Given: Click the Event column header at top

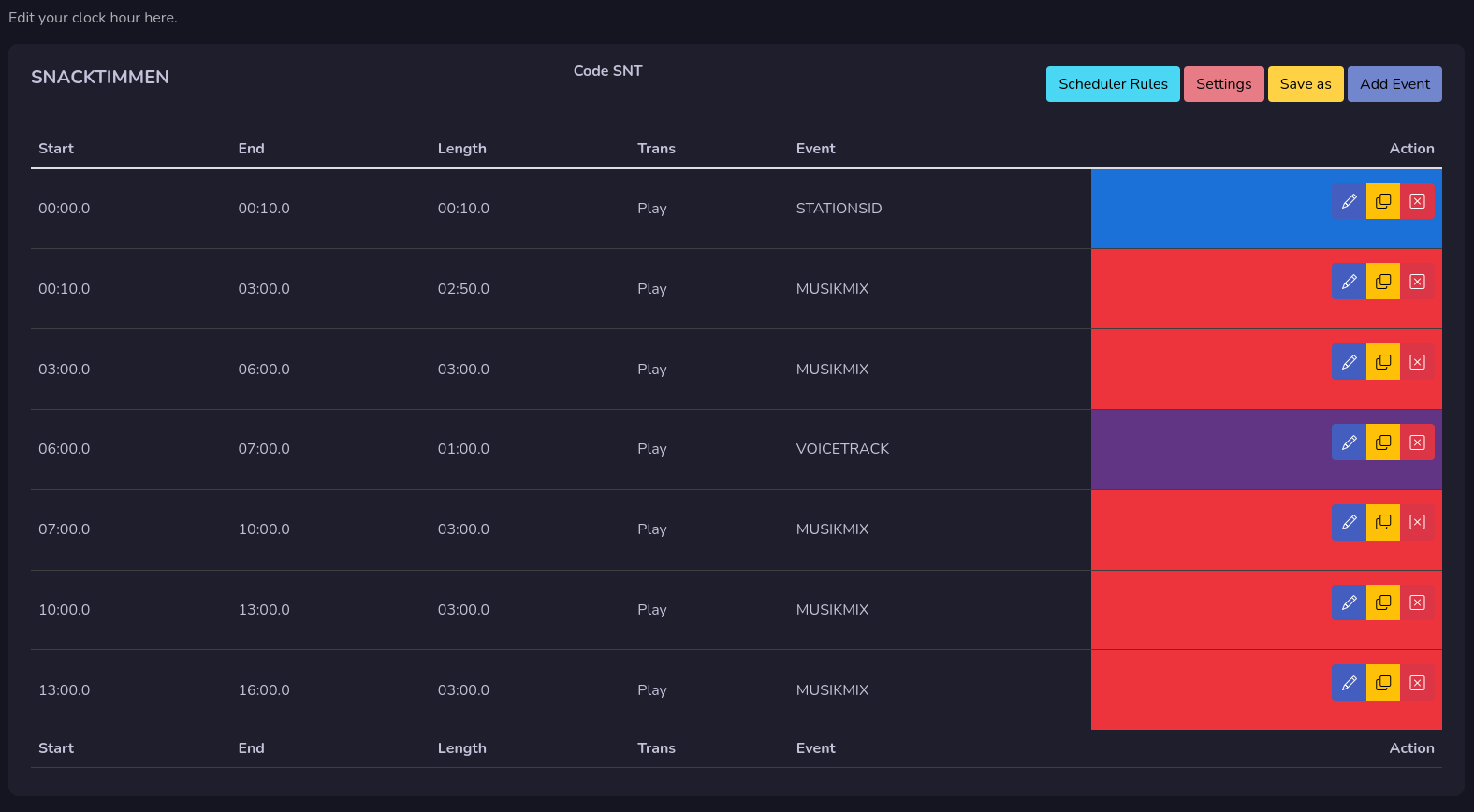Looking at the screenshot, I should tap(815, 149).
